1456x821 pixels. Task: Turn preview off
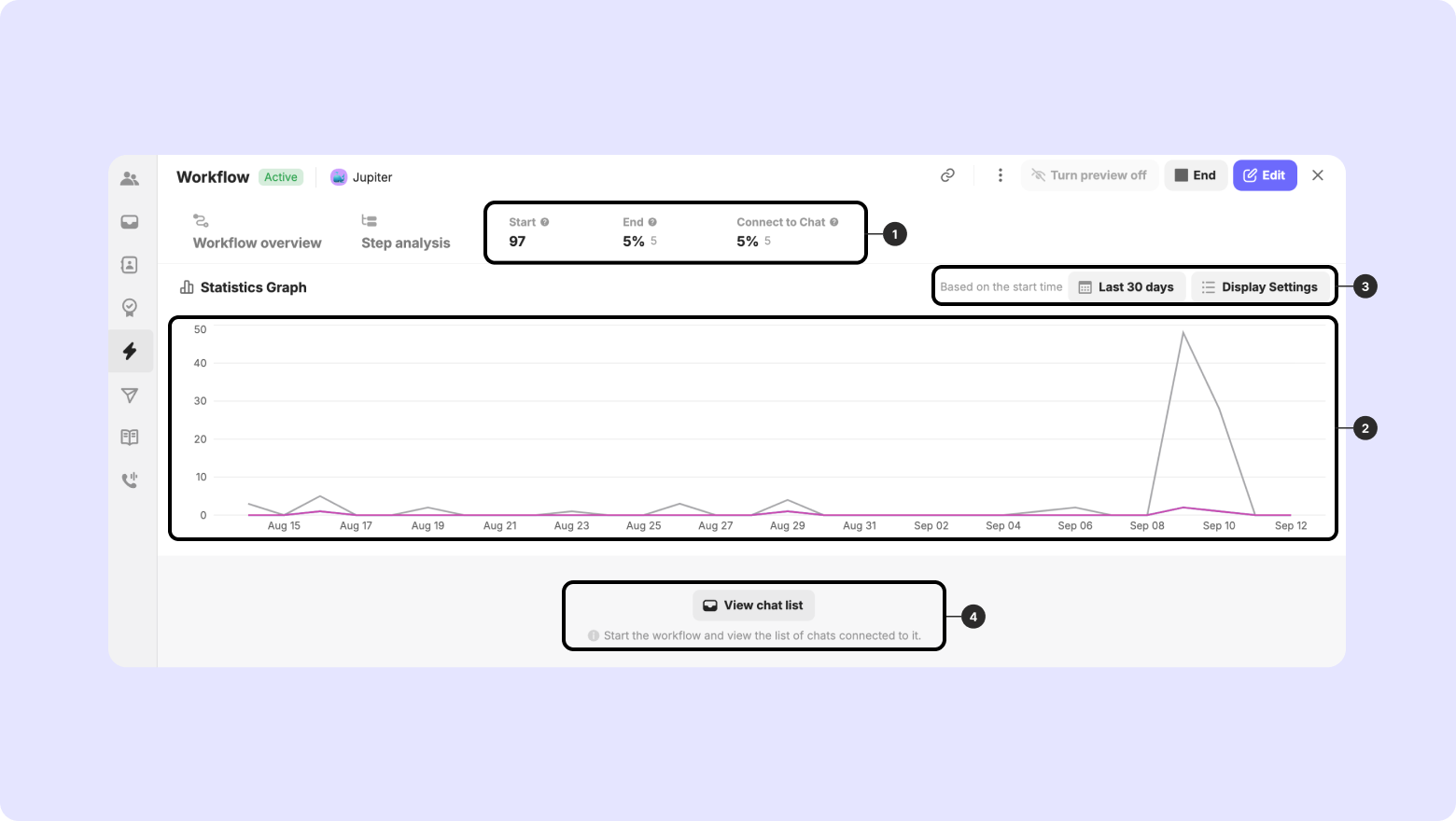click(1089, 175)
